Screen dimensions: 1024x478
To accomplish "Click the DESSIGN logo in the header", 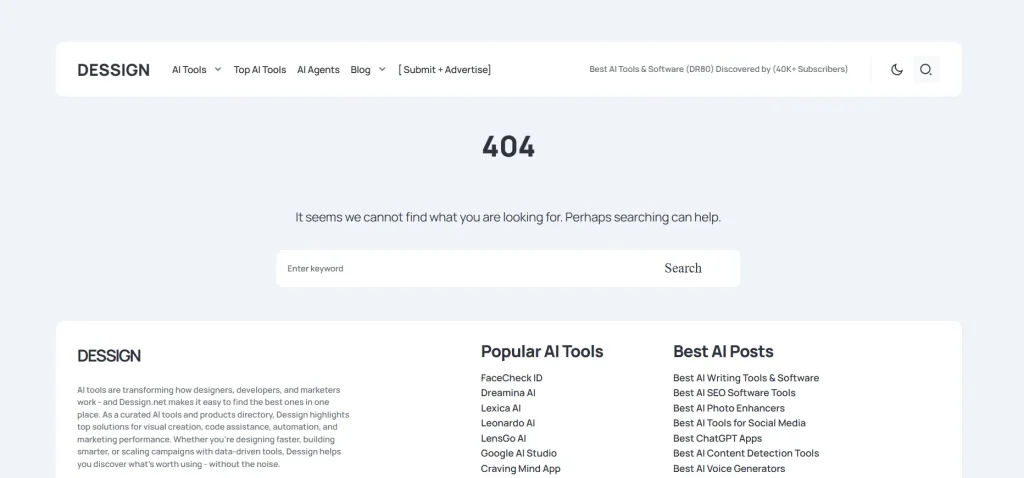I will 114,70.
